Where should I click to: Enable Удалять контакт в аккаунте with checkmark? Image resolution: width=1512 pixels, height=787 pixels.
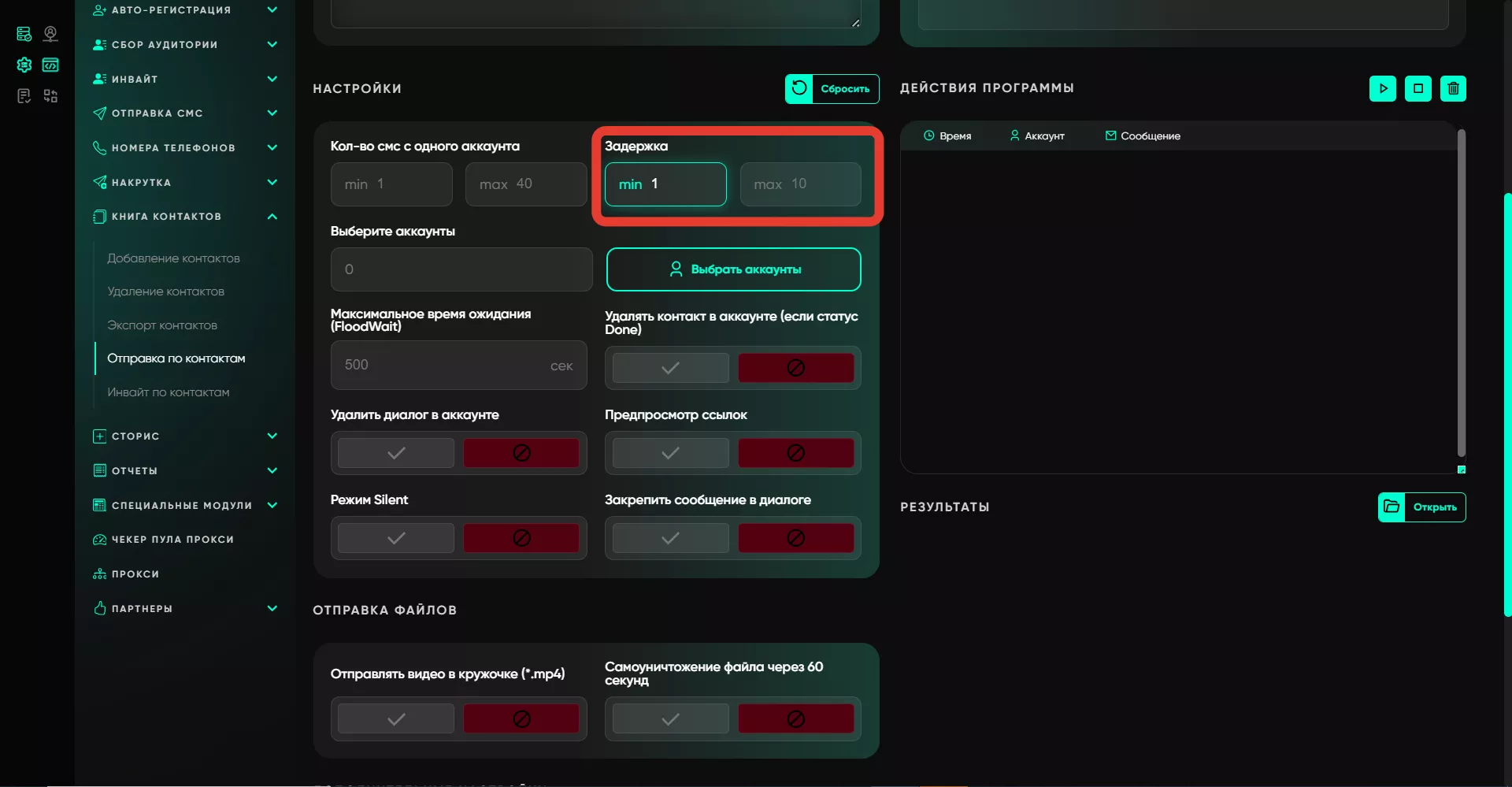(x=670, y=368)
